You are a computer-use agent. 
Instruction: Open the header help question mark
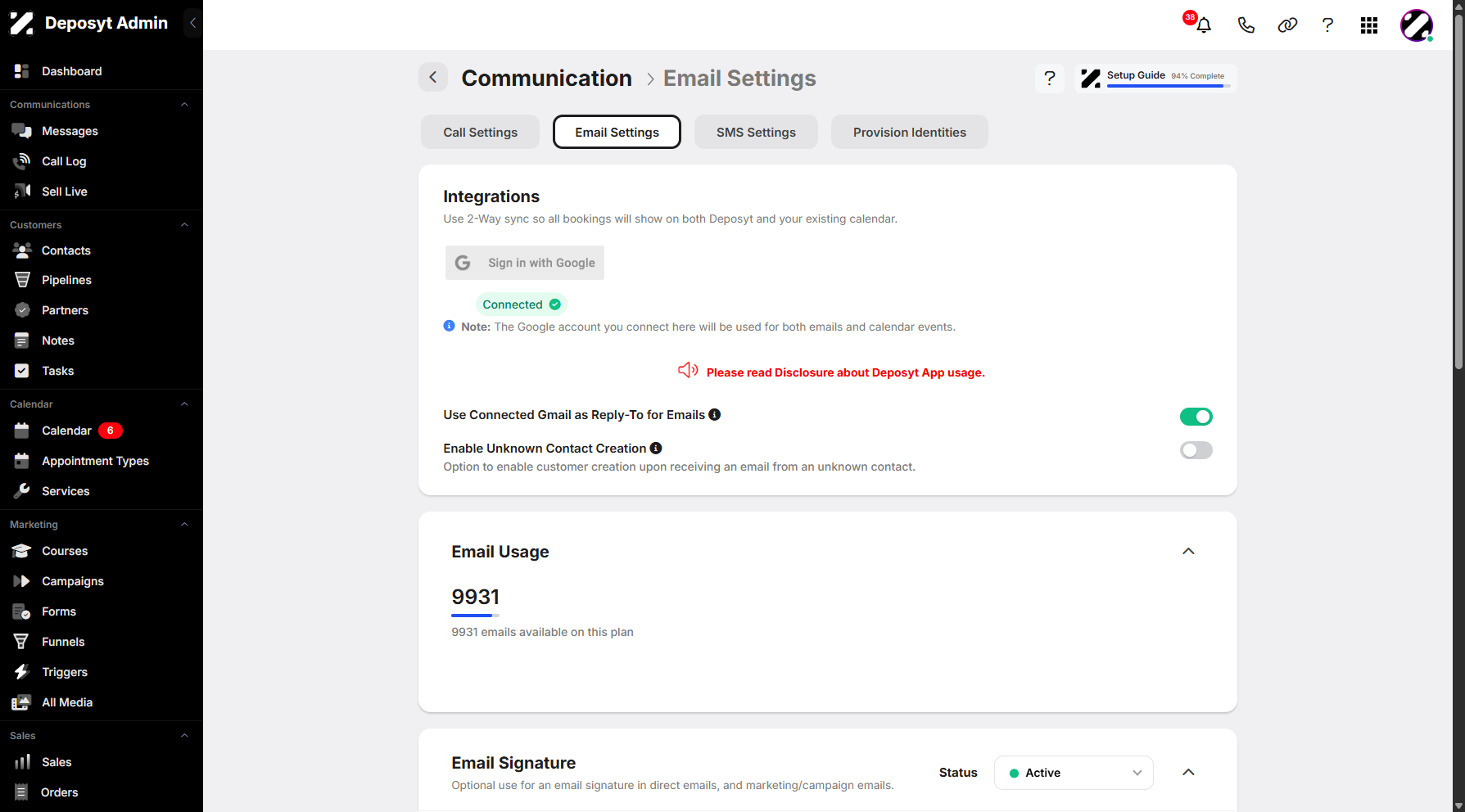coord(1327,25)
